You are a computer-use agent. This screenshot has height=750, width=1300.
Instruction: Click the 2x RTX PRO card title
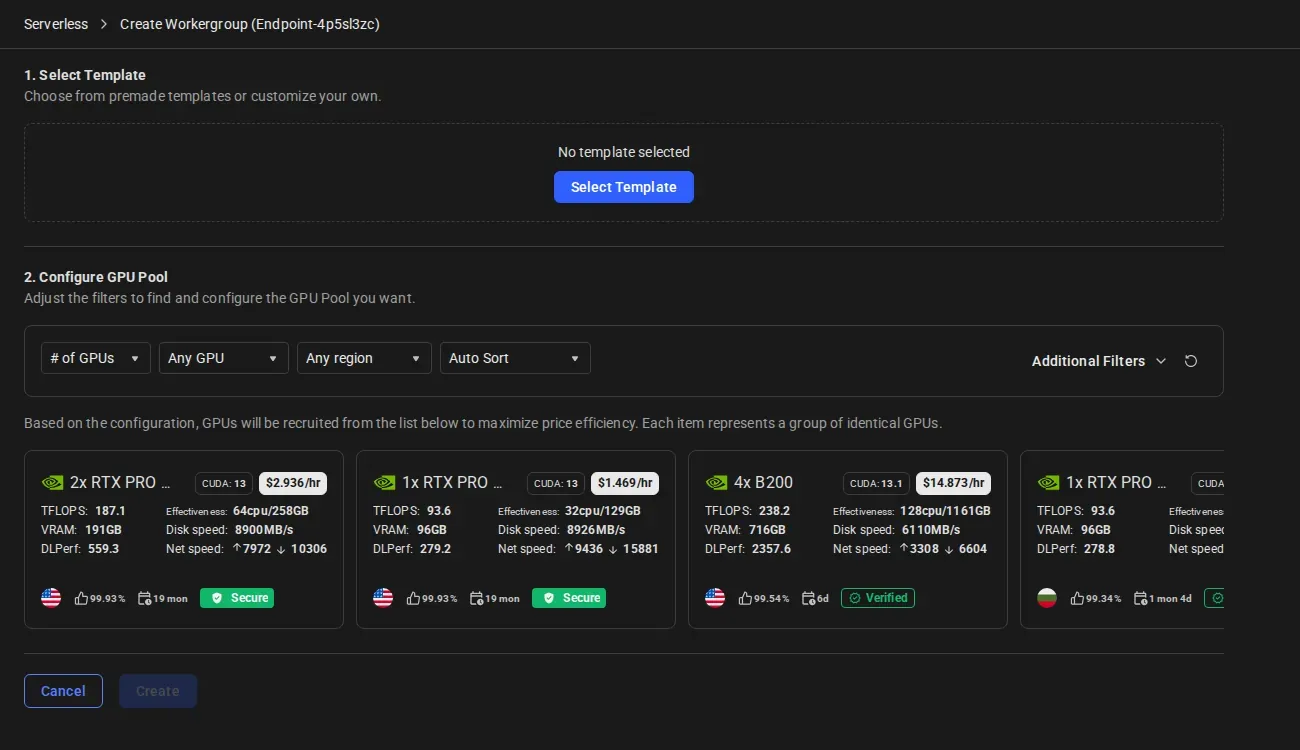120,482
